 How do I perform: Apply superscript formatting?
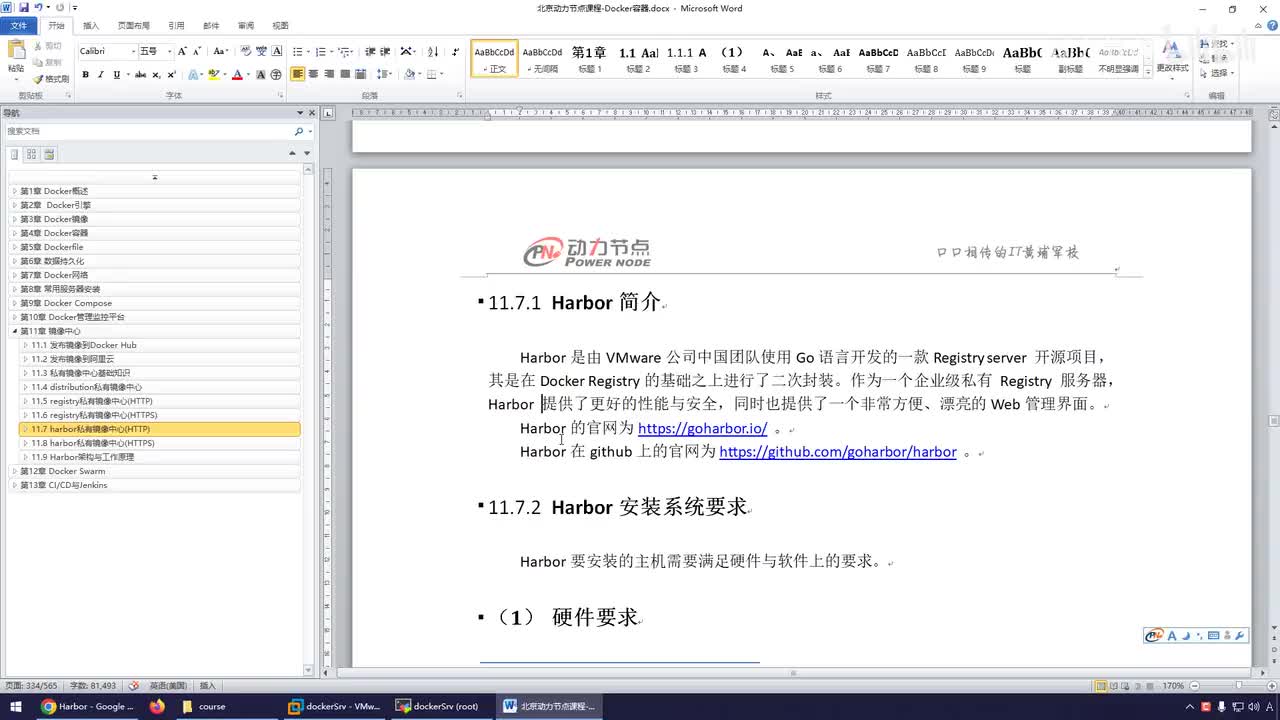pyautogui.click(x=171, y=74)
